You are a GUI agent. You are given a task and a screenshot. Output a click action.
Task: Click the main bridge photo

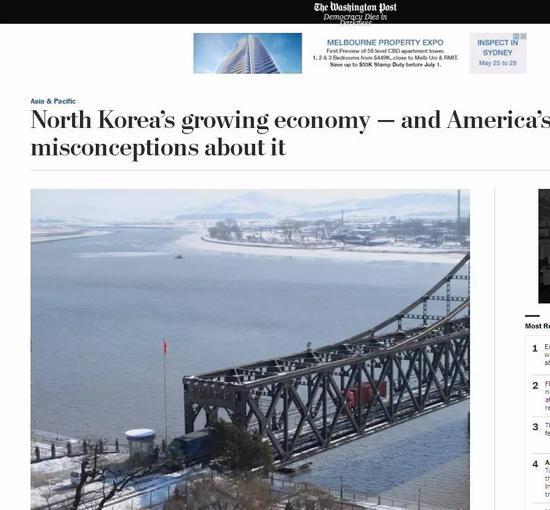250,349
